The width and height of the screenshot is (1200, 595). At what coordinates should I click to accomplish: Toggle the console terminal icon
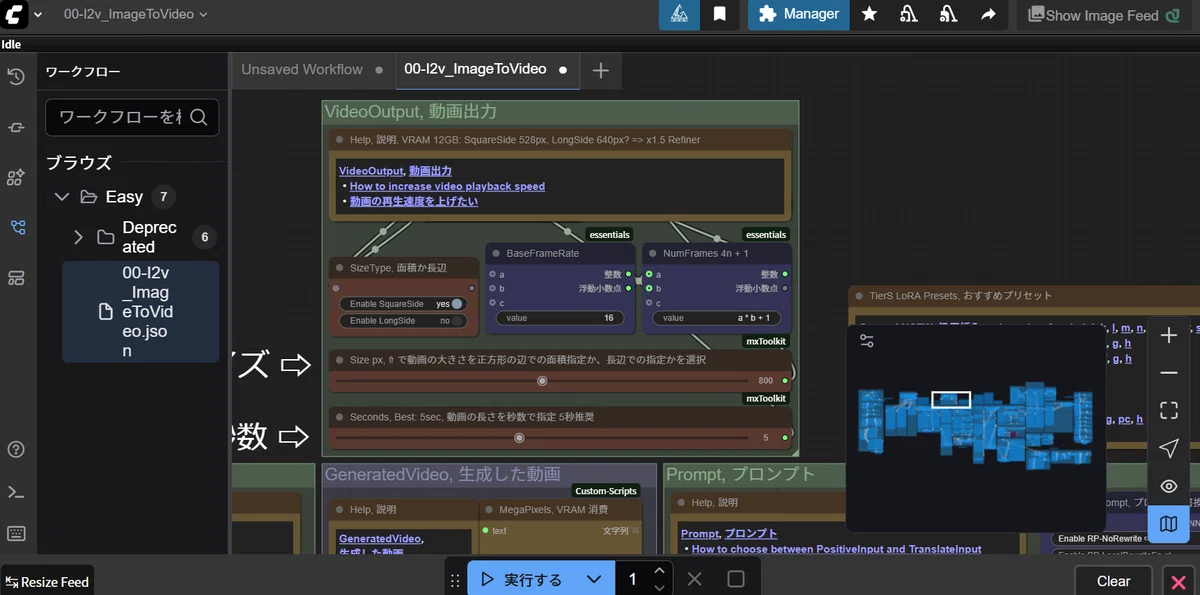(16, 492)
